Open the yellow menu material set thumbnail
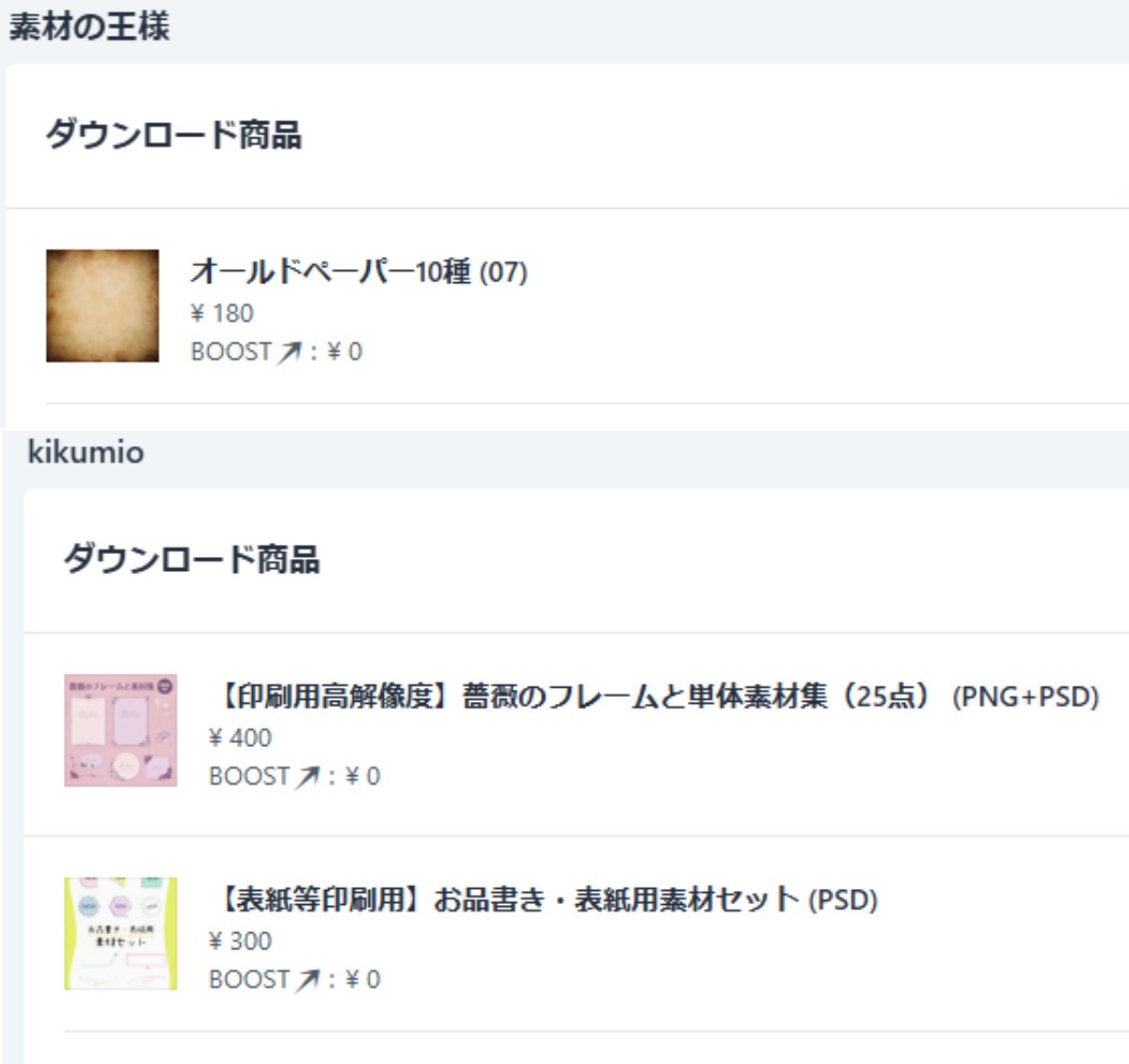This screenshot has height=1064, width=1129. point(120,933)
